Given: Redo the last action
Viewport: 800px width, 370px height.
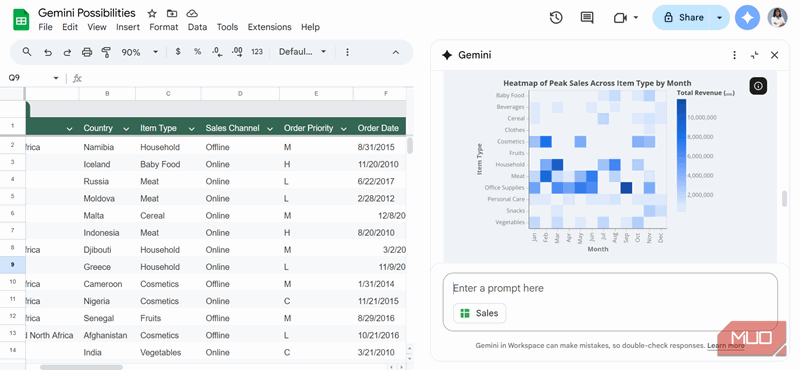Looking at the screenshot, I should tap(67, 52).
